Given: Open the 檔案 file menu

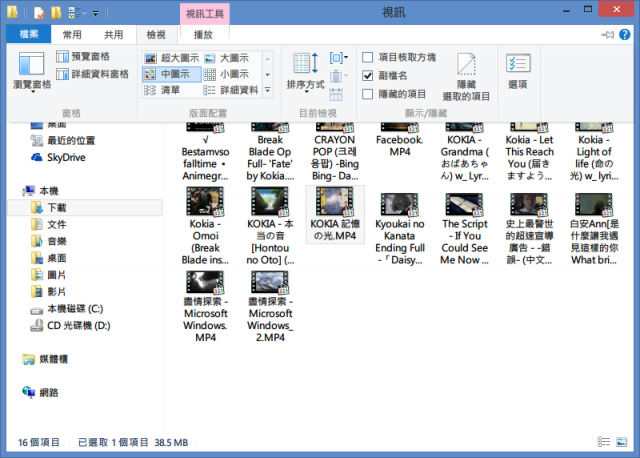Looking at the screenshot, I should (x=29, y=34).
